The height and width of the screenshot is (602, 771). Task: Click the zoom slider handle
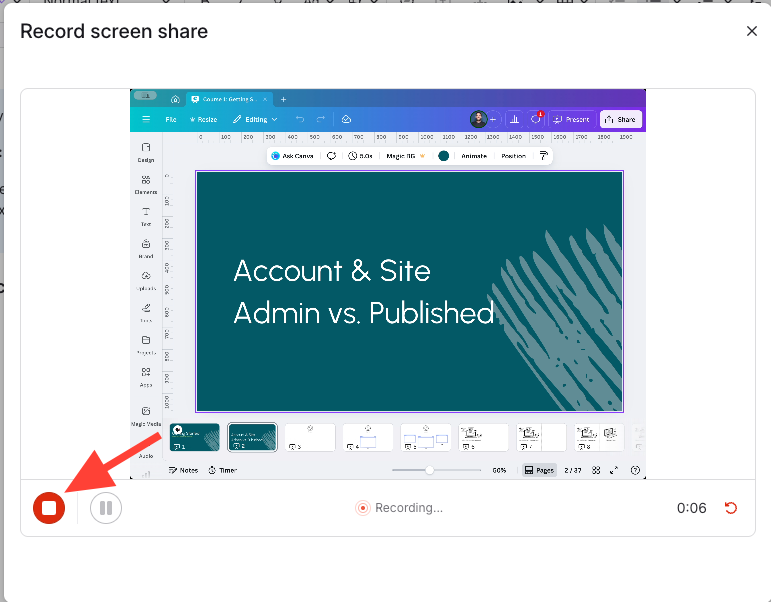pyautogui.click(x=430, y=470)
